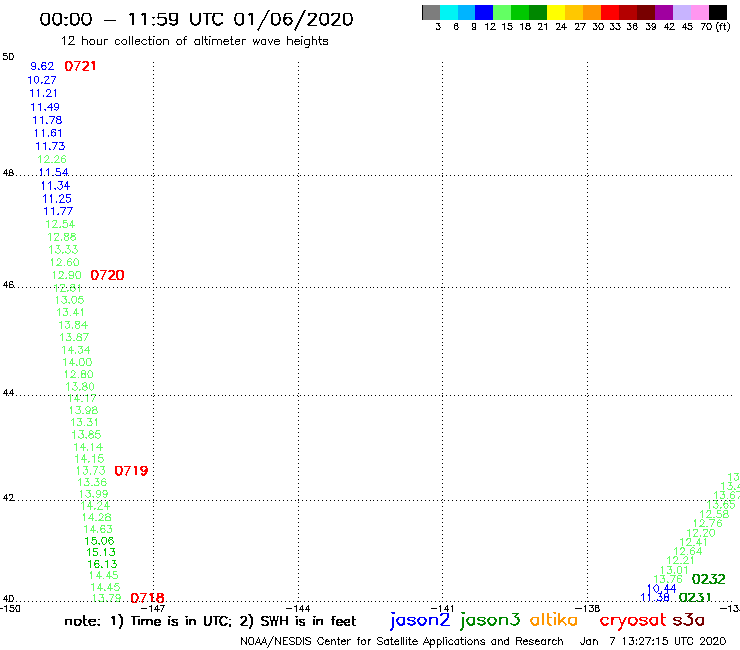The height and width of the screenshot is (650, 740).
Task: Click the 14.34 wave height value
Action: 76,350
